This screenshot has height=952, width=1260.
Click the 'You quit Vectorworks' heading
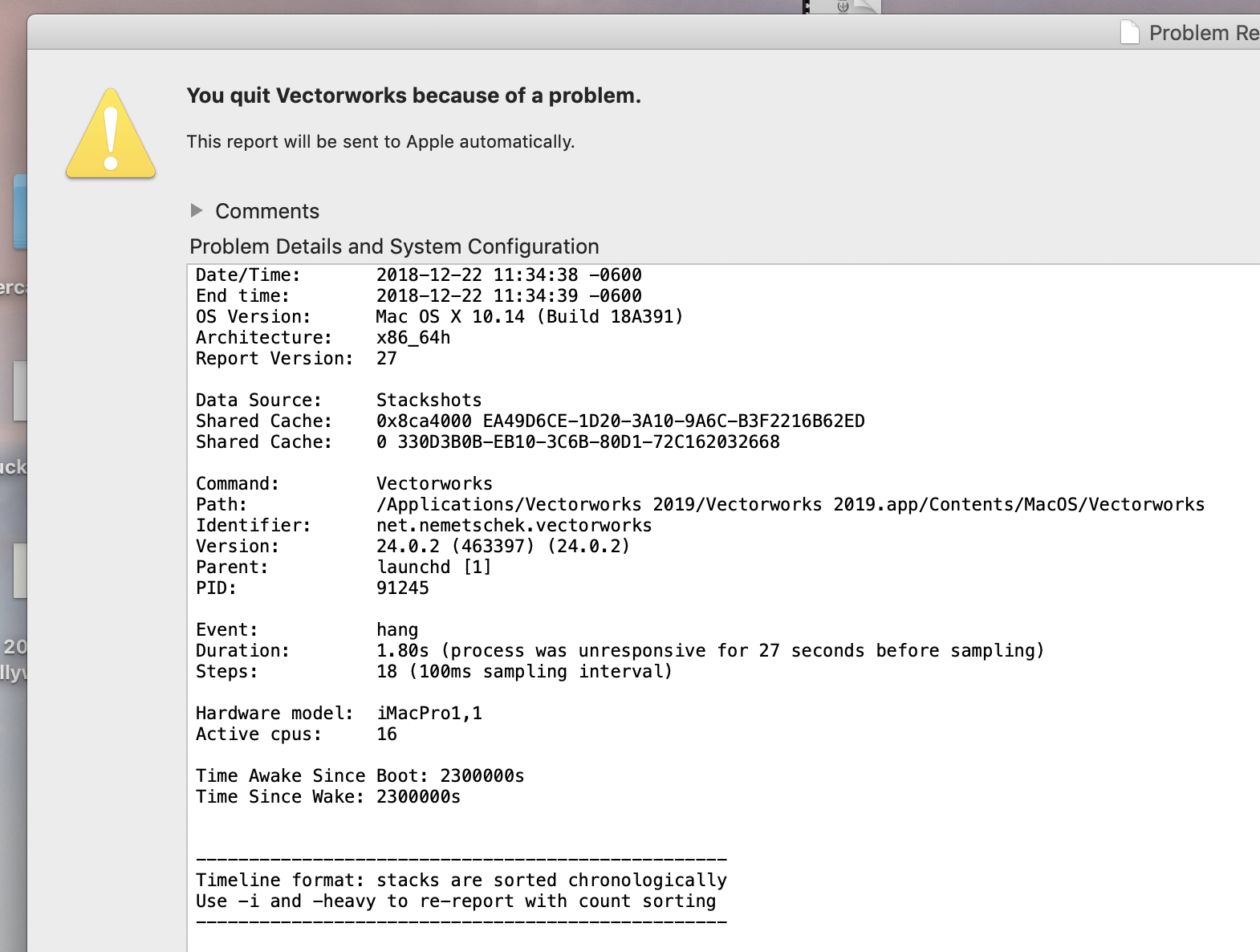[413, 96]
